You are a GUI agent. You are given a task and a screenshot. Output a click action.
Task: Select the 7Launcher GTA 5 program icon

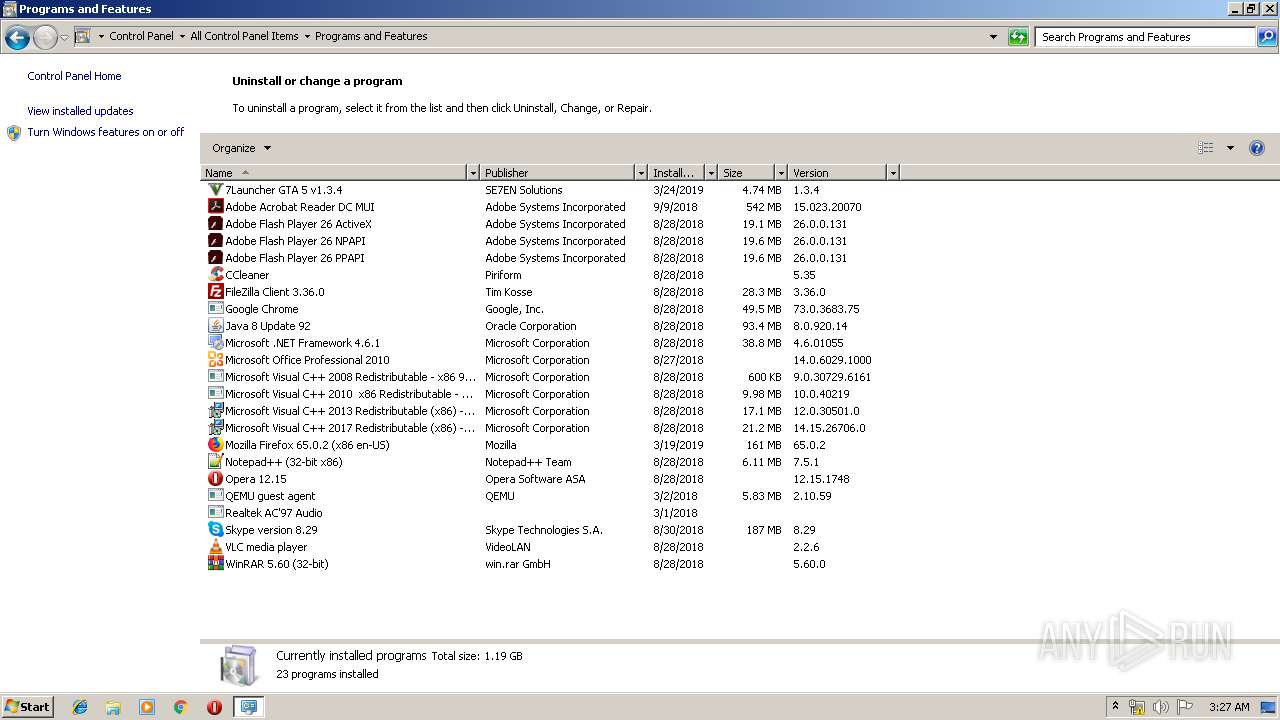(215, 190)
